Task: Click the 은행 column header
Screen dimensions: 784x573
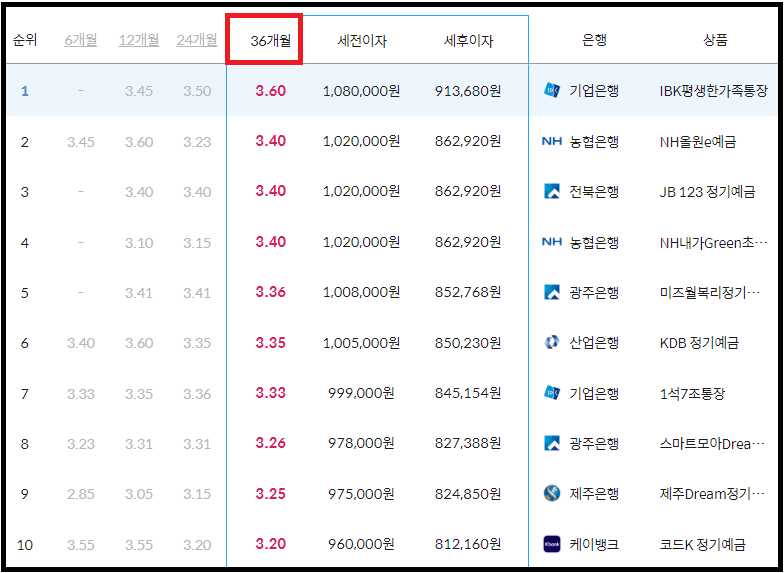Action: point(594,40)
